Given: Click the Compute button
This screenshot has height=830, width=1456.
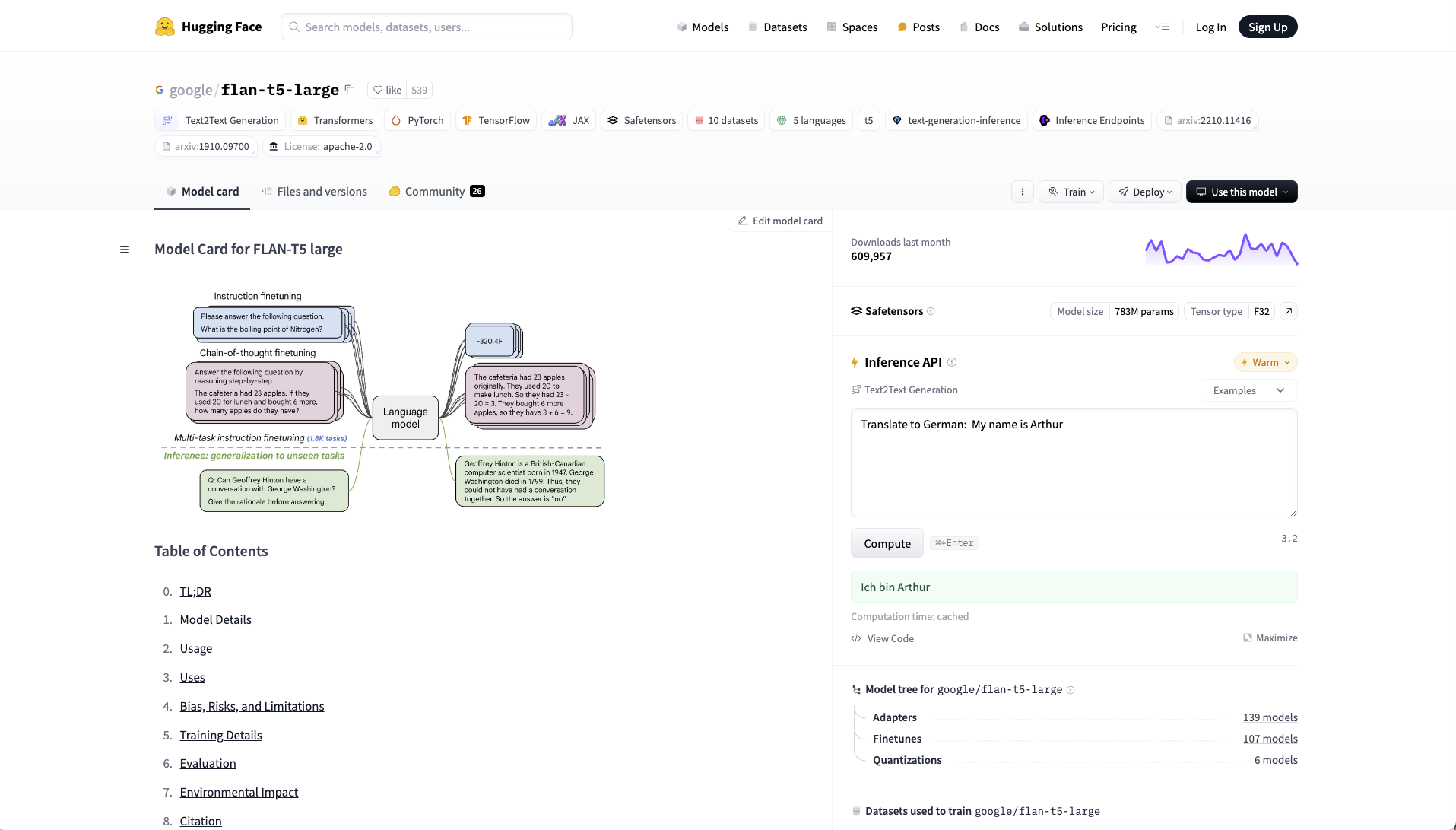Looking at the screenshot, I should click(x=887, y=543).
